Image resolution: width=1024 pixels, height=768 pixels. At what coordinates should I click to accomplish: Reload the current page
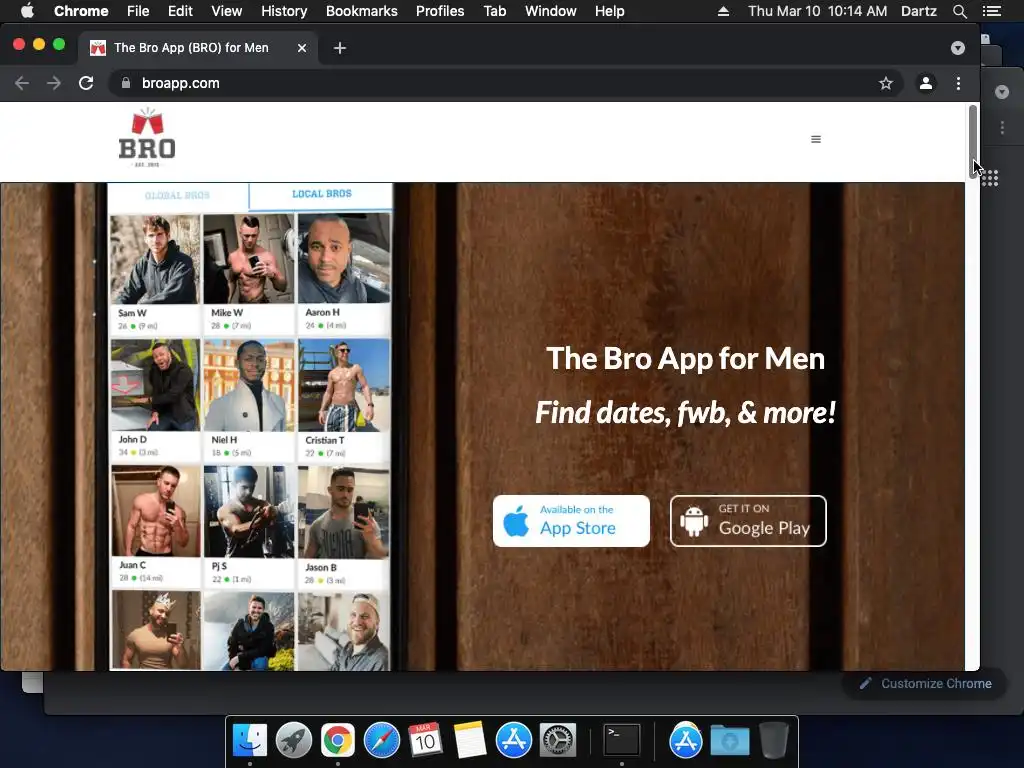[86, 83]
